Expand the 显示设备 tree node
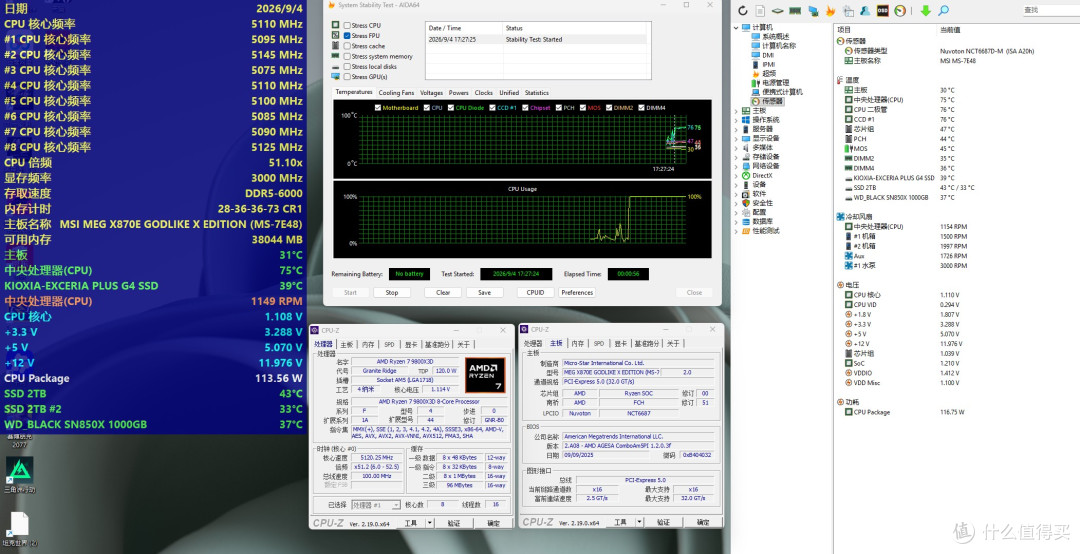 coord(736,138)
